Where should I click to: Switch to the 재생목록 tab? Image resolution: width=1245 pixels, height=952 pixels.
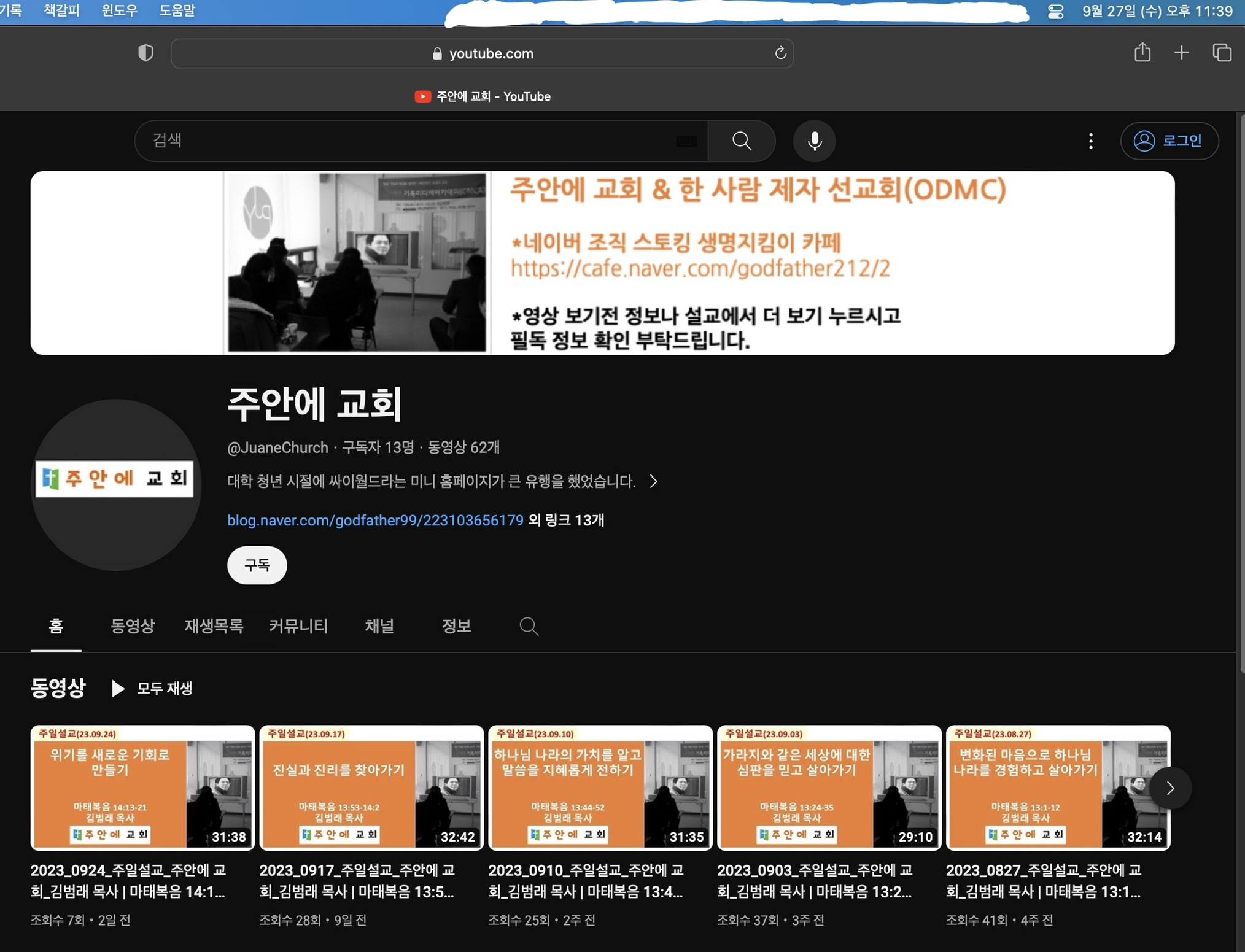(x=213, y=626)
